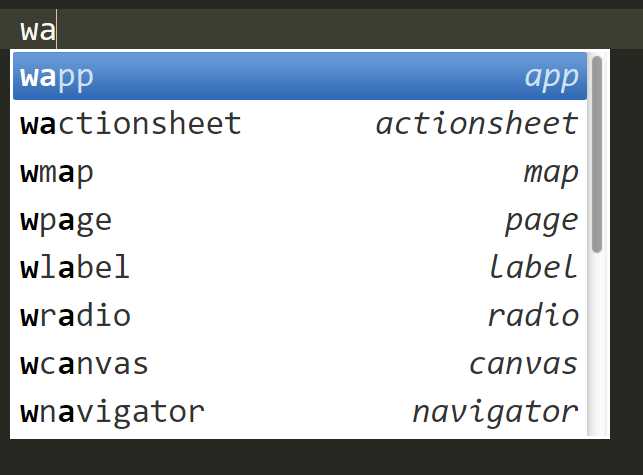The image size is (643, 475).
Task: Click the empty scrollbar track below the thumb
Action: pos(597,345)
